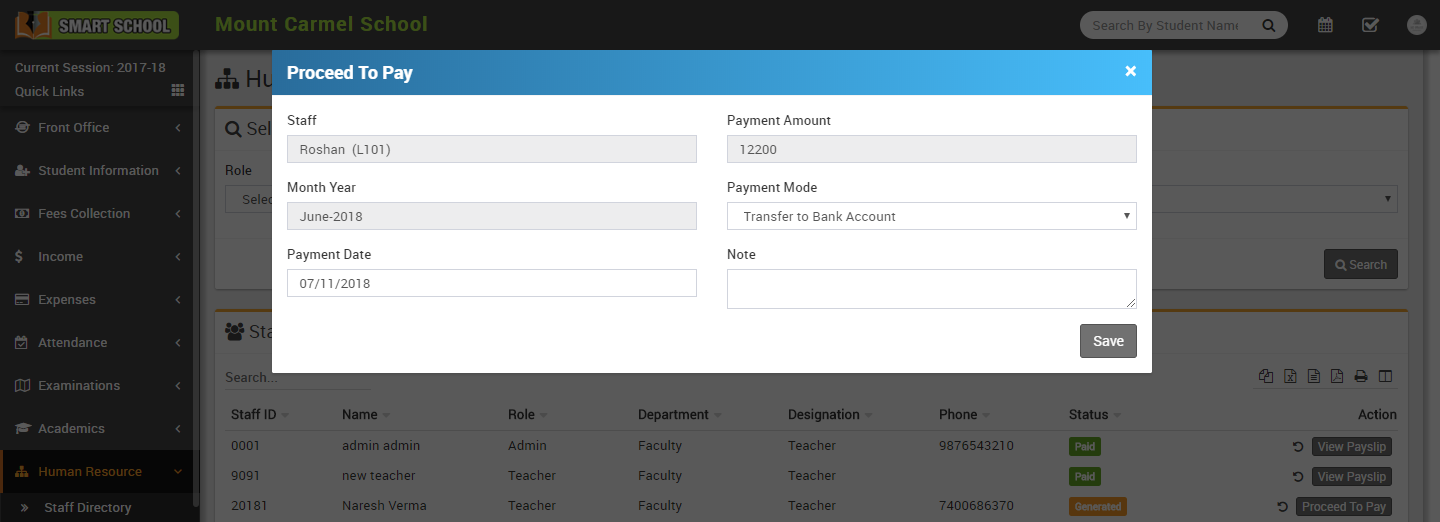Screen dimensions: 1440x522
Task: Click the Payment Date field
Action: click(x=491, y=283)
